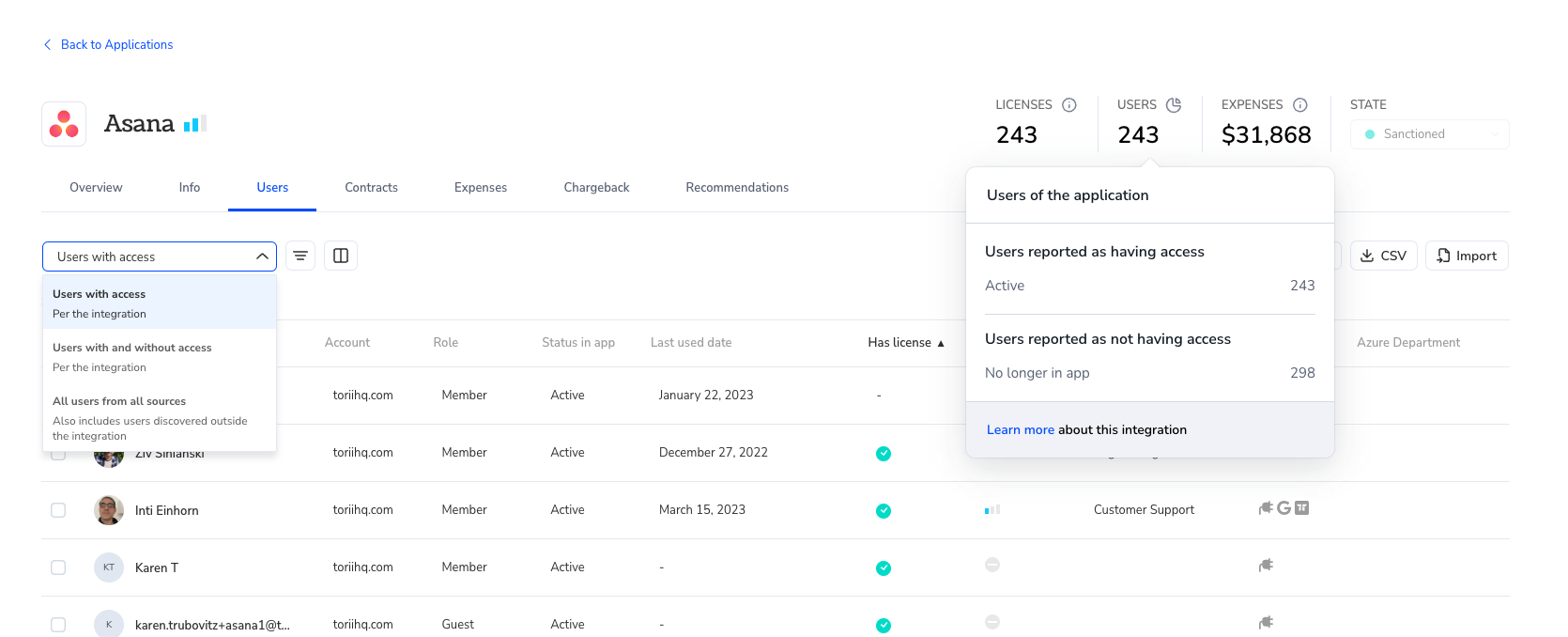
Task: Click the Azure Department column header
Action: 1408,343
